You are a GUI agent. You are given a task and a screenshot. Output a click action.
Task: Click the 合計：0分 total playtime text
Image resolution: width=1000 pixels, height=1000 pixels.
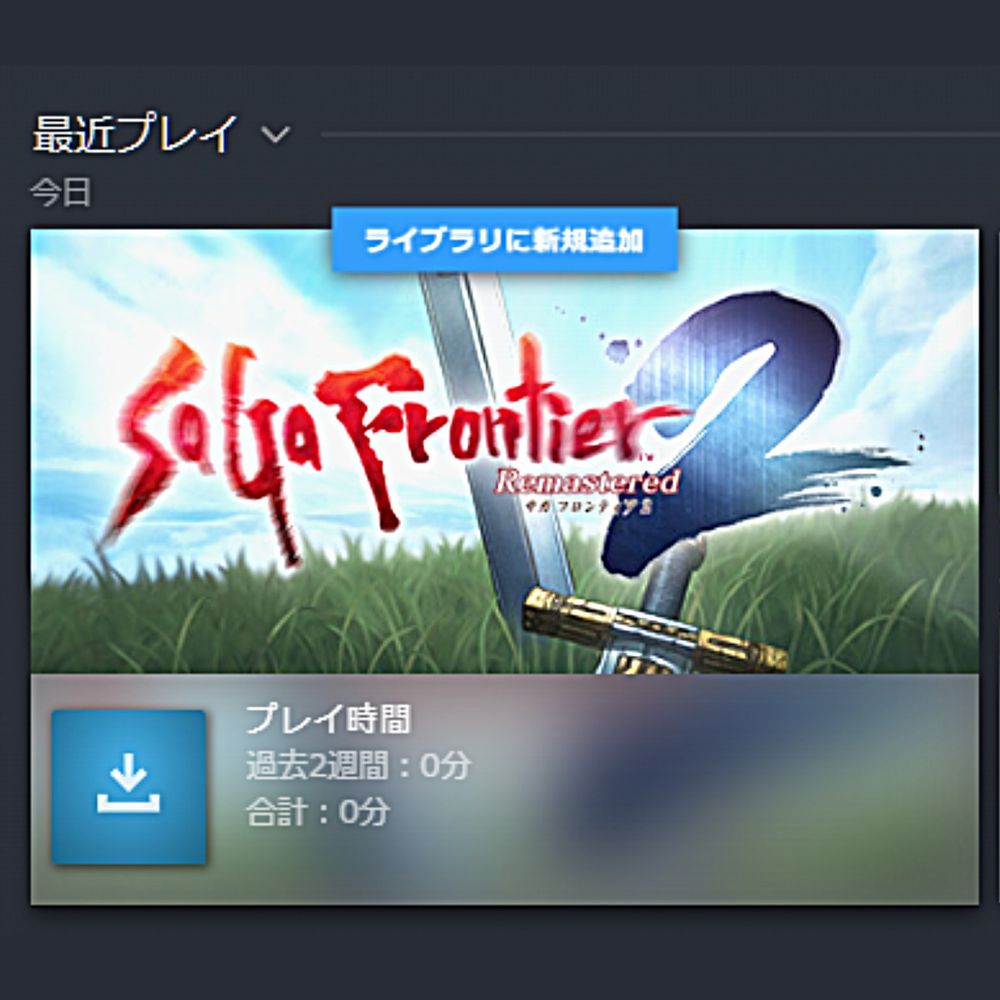(x=318, y=812)
